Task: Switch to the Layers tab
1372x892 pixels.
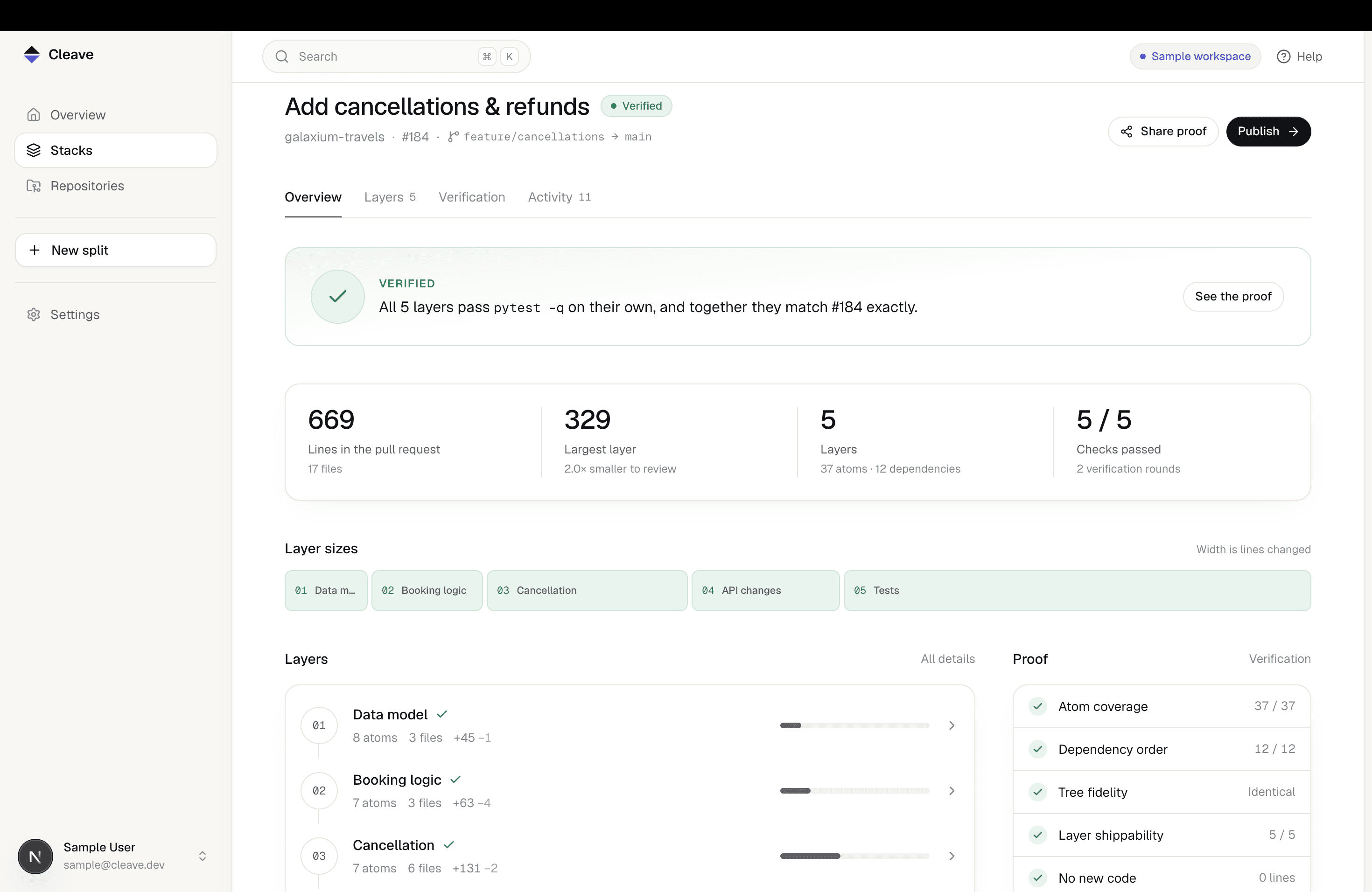Action: coord(390,197)
